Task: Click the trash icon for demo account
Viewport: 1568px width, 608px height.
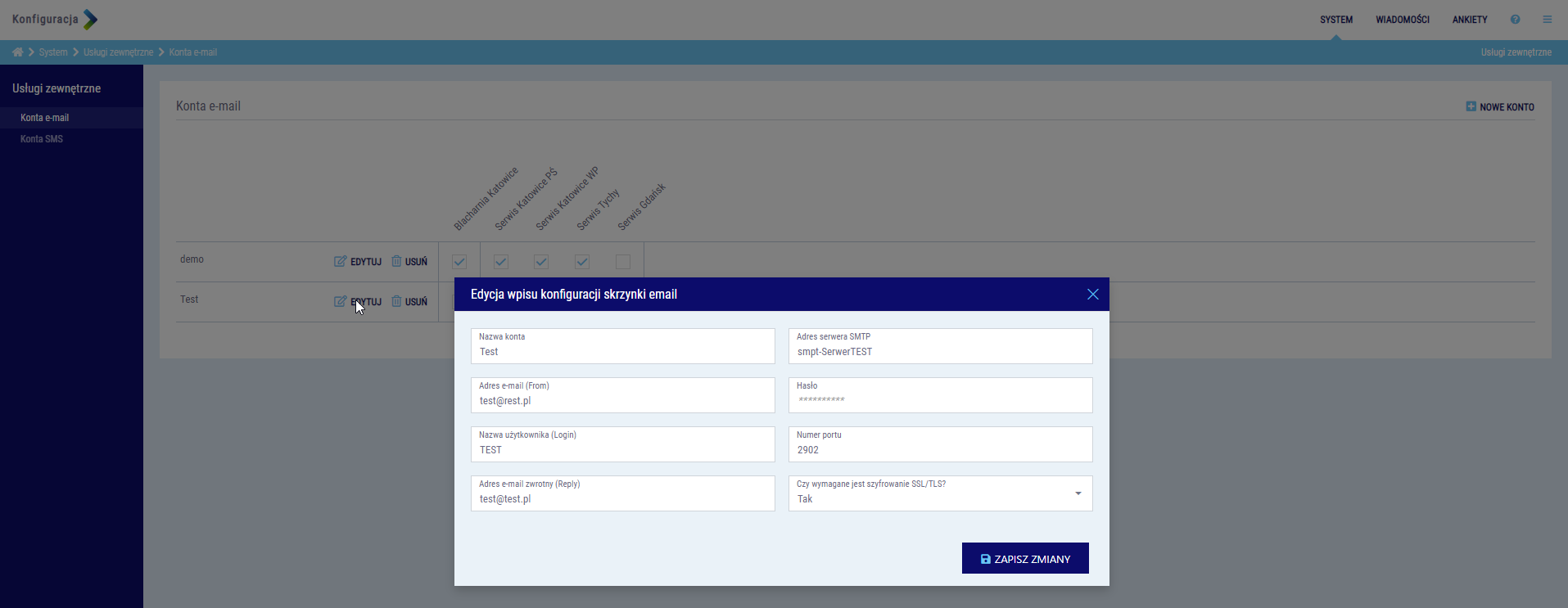Action: click(396, 262)
